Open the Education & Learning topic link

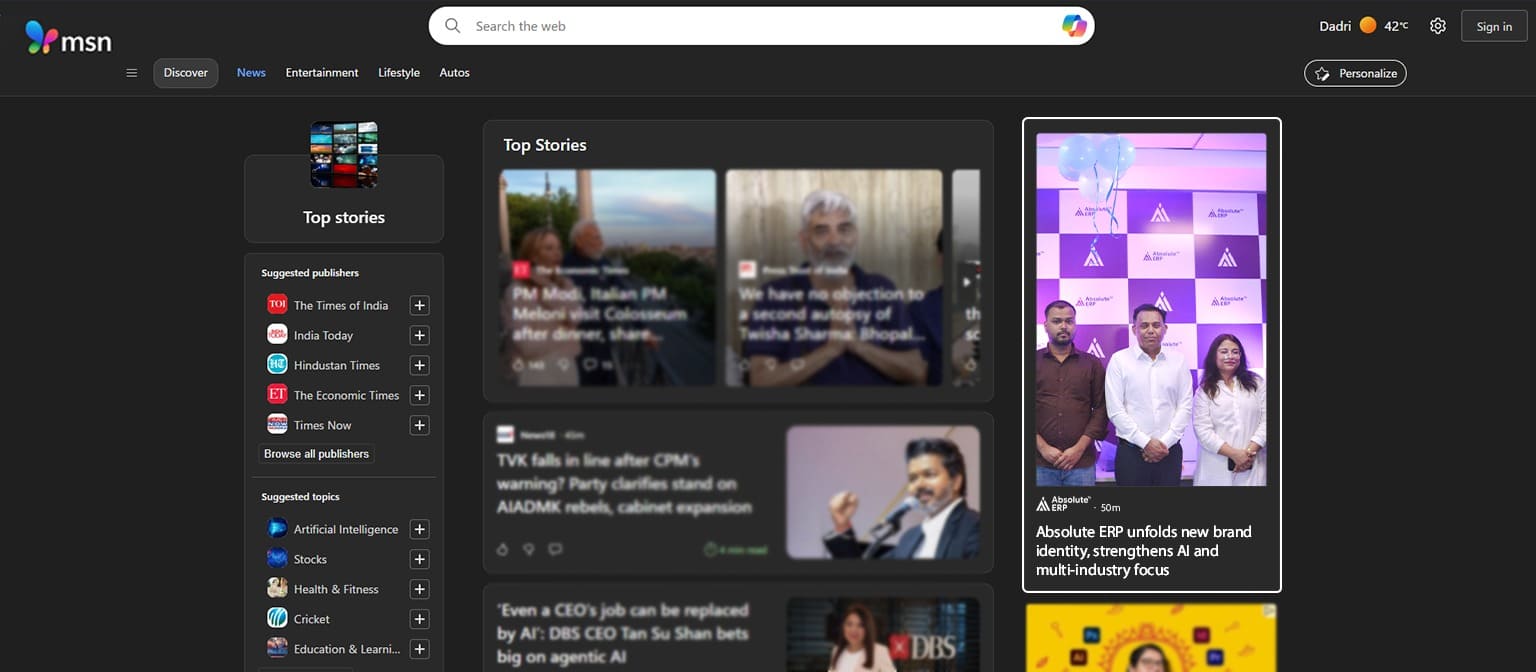tap(347, 649)
